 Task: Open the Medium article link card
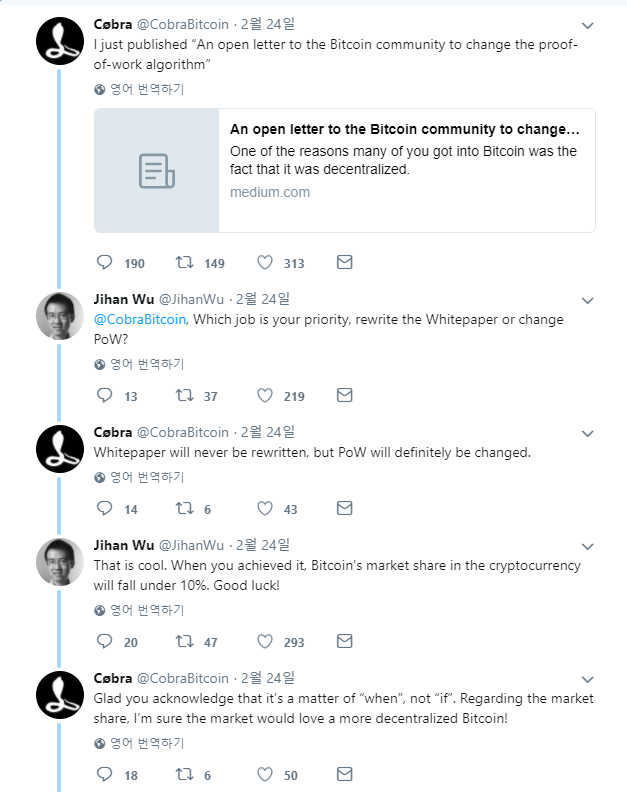345,170
